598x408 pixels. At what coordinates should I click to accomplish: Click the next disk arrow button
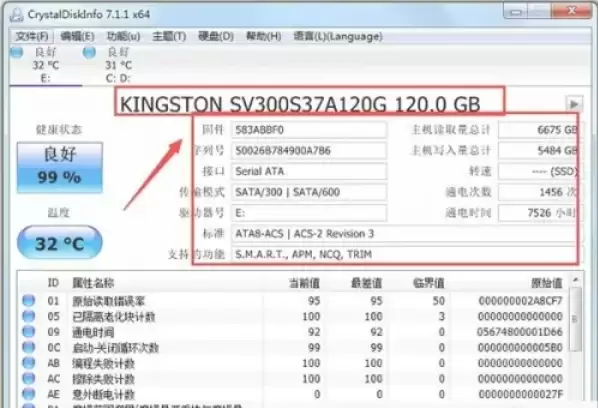coord(574,104)
